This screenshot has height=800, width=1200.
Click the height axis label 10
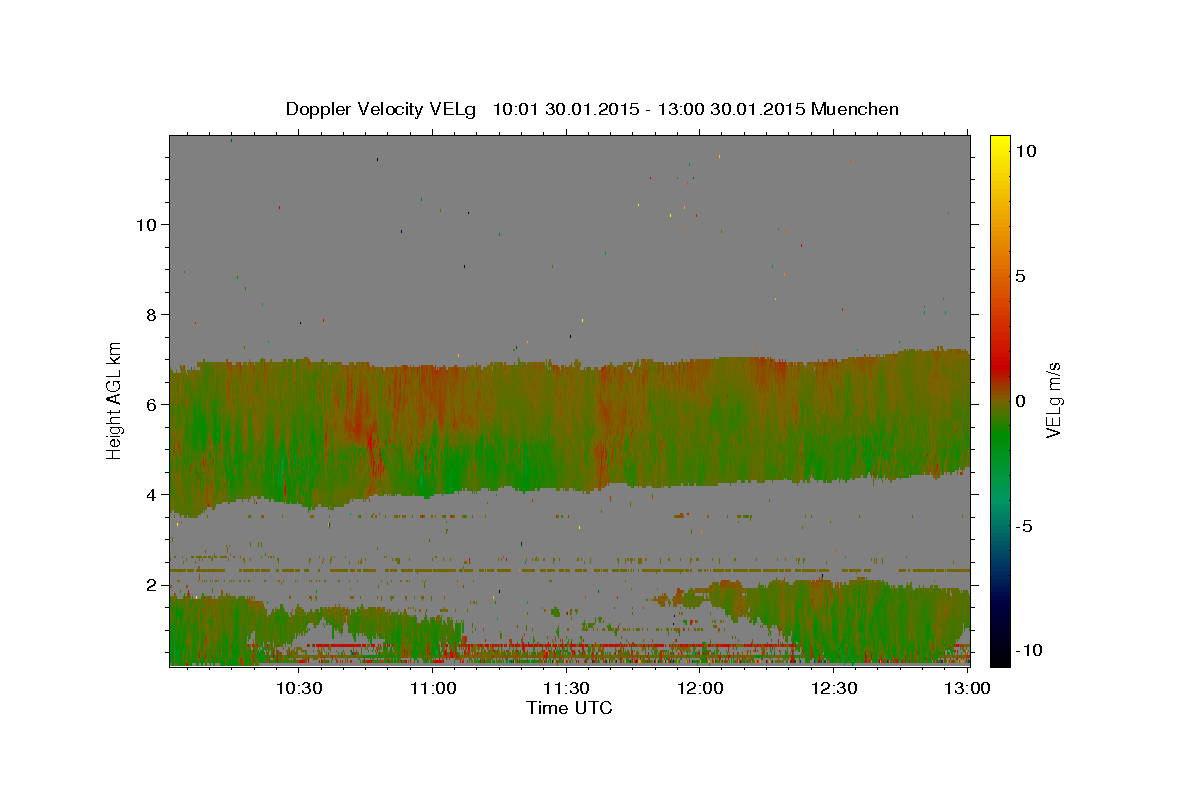coord(146,224)
